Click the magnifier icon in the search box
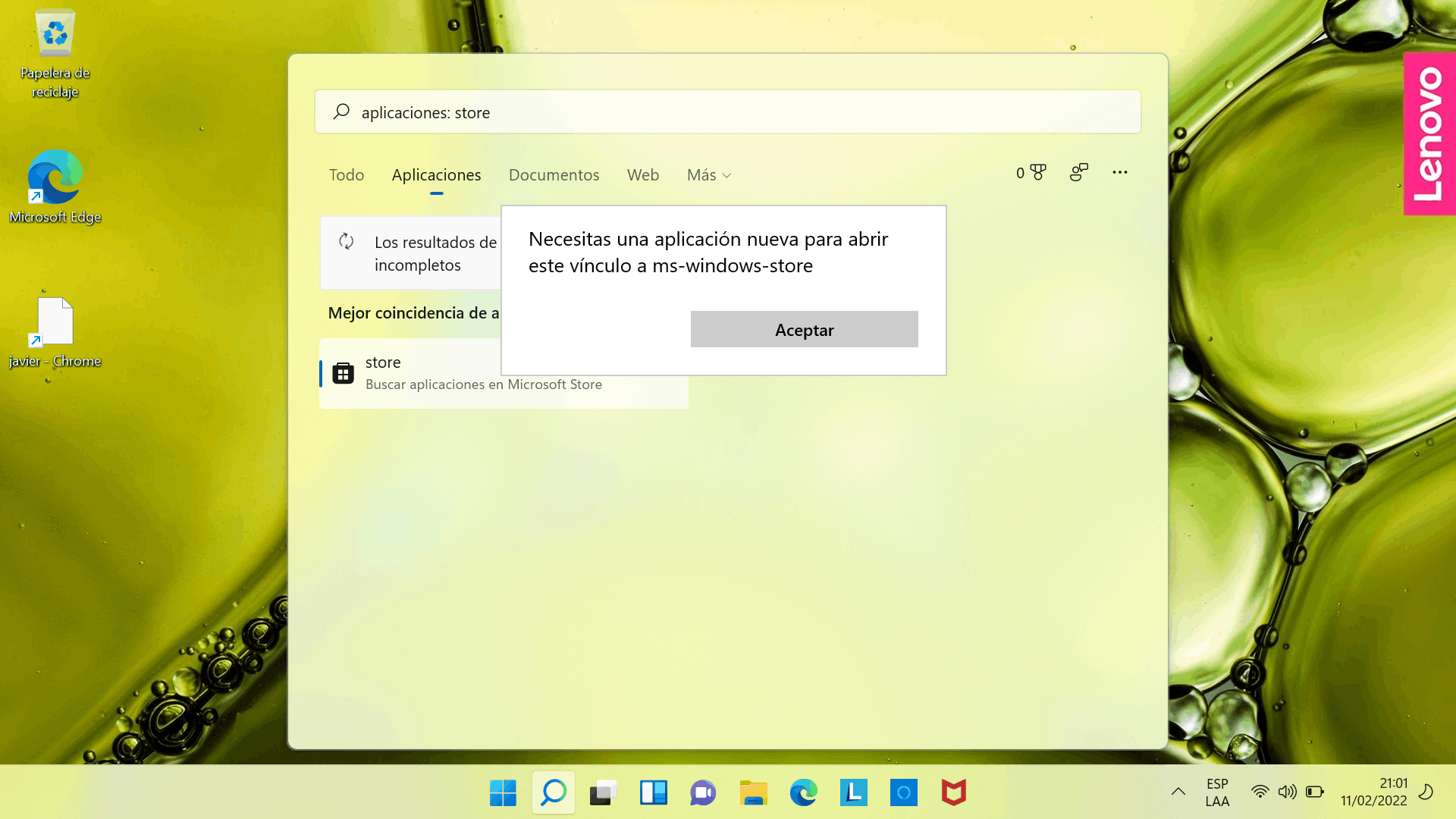Screen dimensions: 1456x819 (341, 111)
